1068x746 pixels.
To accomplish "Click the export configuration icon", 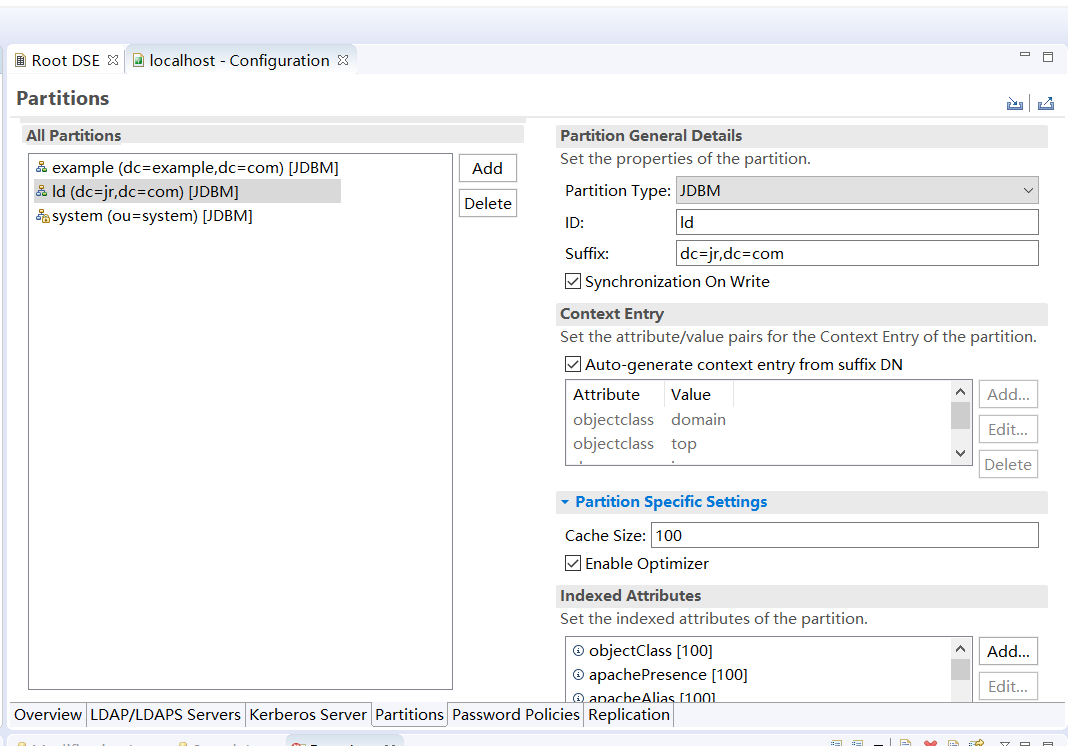I will coord(1045,103).
